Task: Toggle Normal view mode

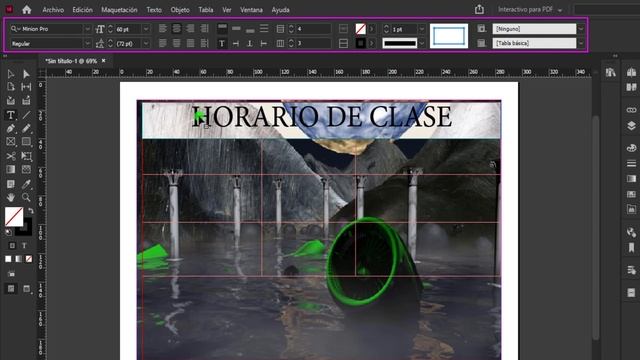Action: 11,289
